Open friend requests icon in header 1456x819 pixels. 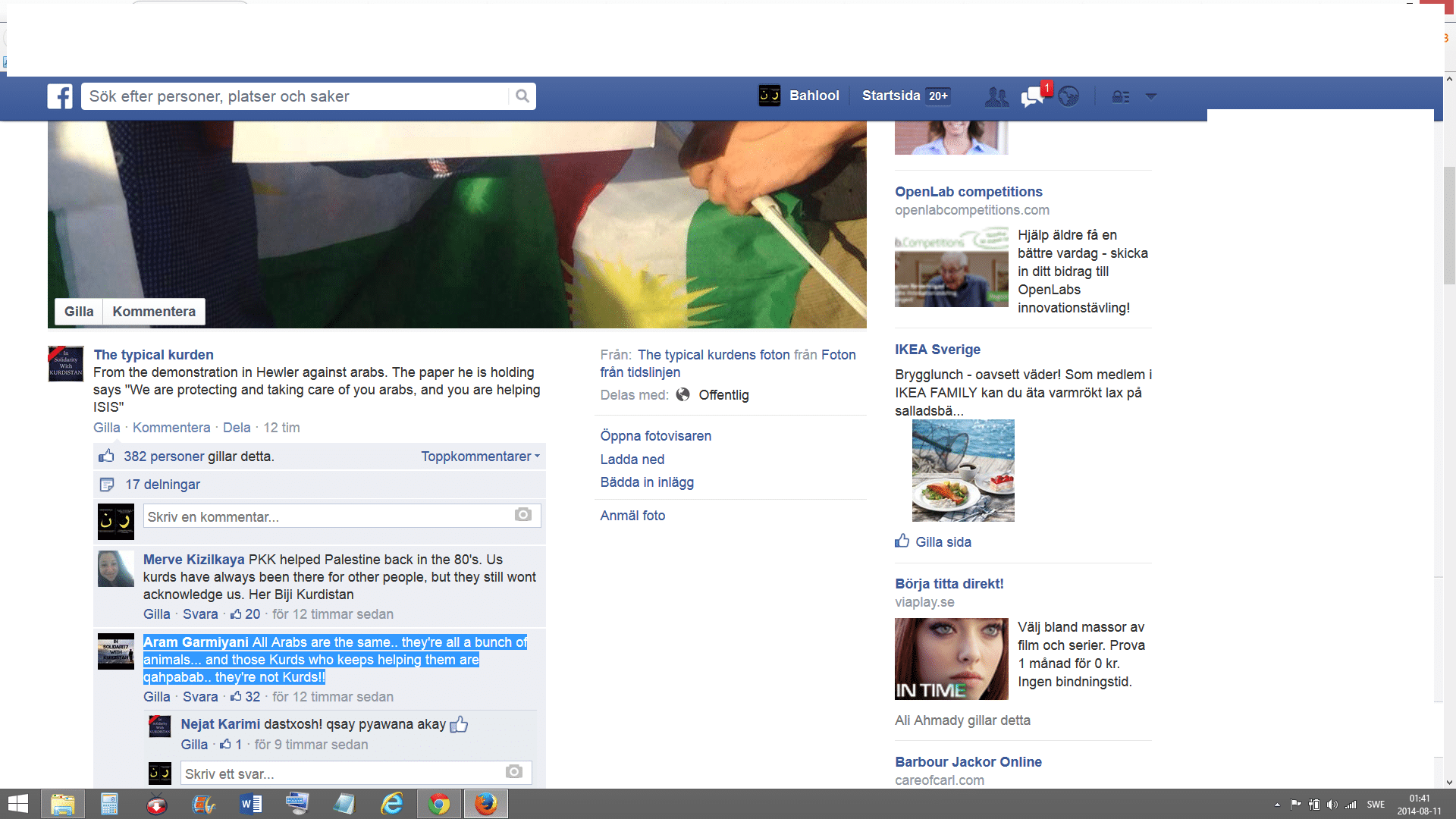pyautogui.click(x=996, y=96)
